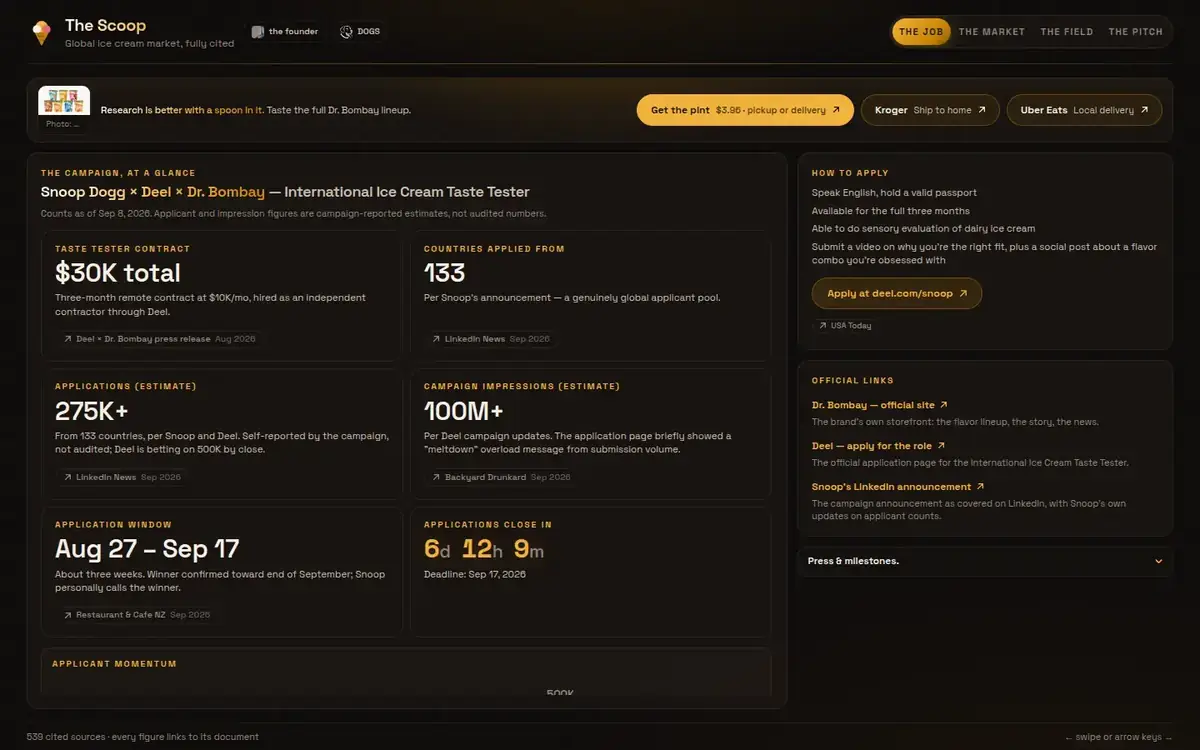
Task: Click Get the pint $3.96 button
Action: [745, 110]
